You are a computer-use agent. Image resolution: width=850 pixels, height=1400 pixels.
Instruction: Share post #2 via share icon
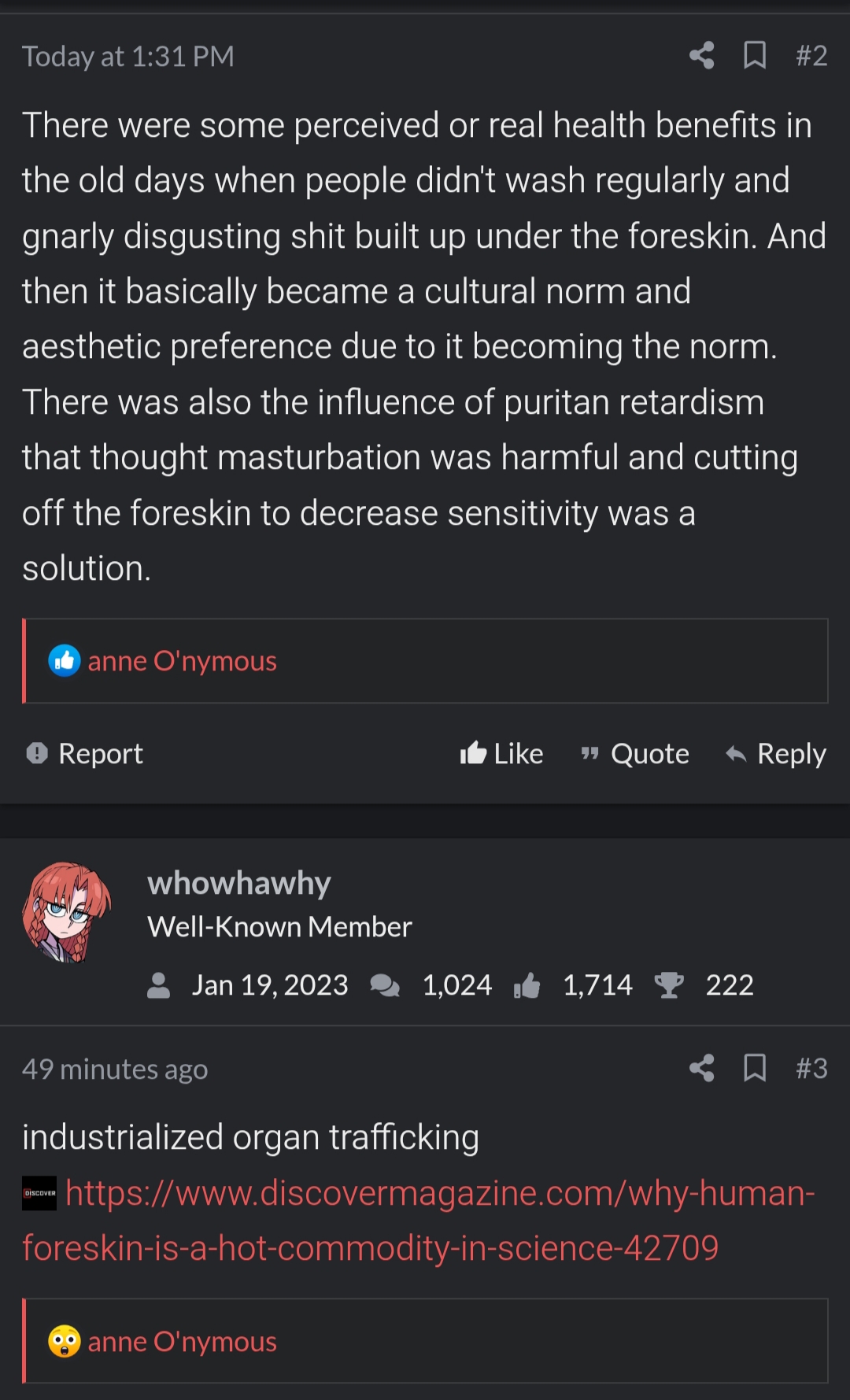pyautogui.click(x=701, y=56)
